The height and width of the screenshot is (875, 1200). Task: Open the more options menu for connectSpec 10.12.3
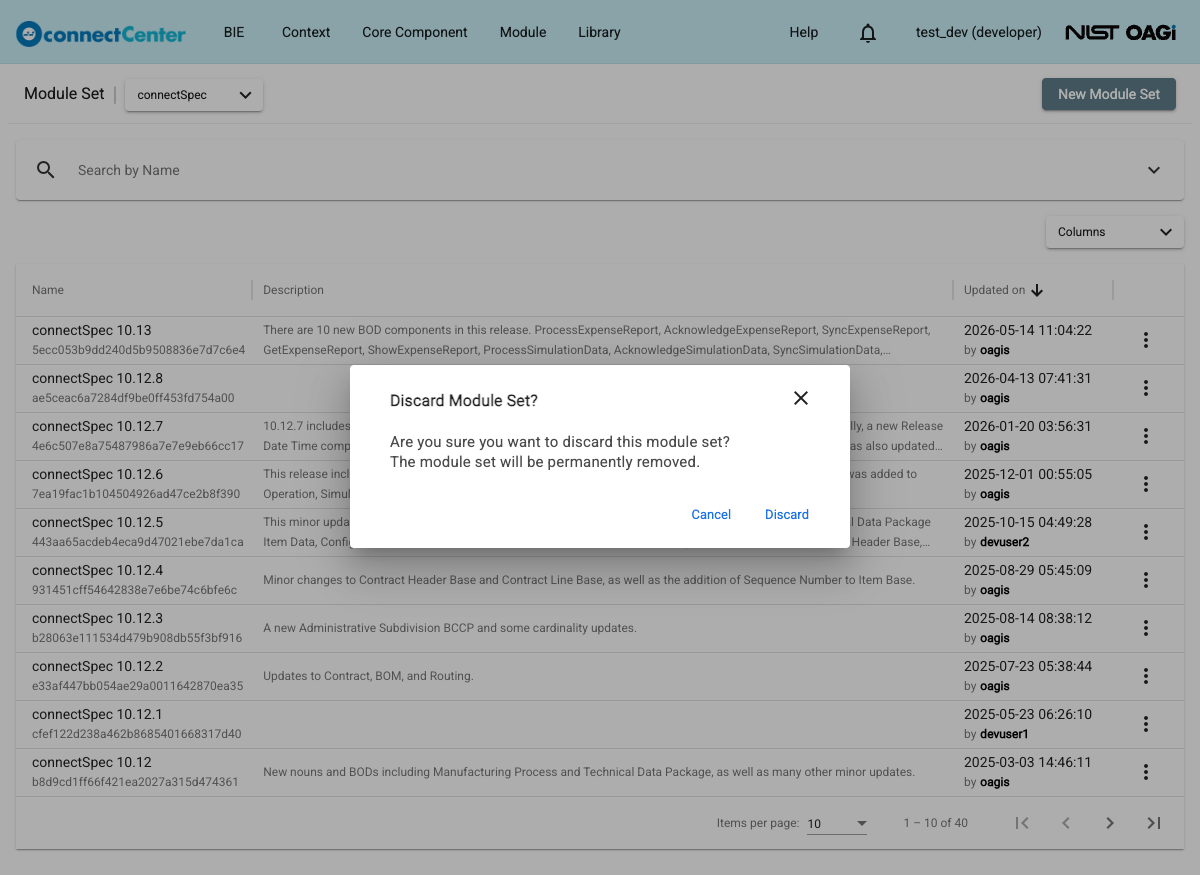(x=1146, y=628)
